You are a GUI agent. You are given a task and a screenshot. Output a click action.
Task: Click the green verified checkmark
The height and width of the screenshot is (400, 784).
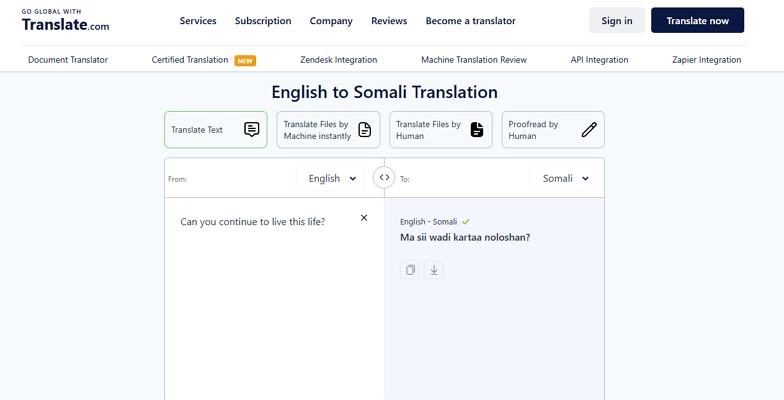pyautogui.click(x=466, y=222)
